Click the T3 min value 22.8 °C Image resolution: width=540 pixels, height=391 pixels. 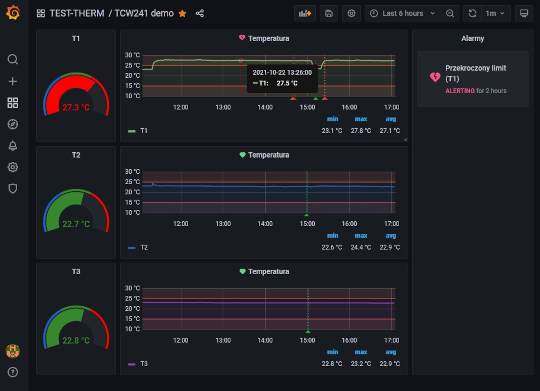tap(332, 364)
